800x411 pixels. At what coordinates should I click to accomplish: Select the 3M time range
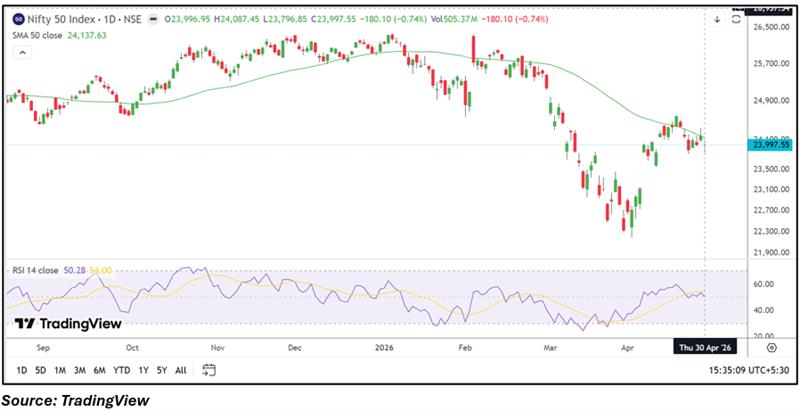click(x=80, y=370)
